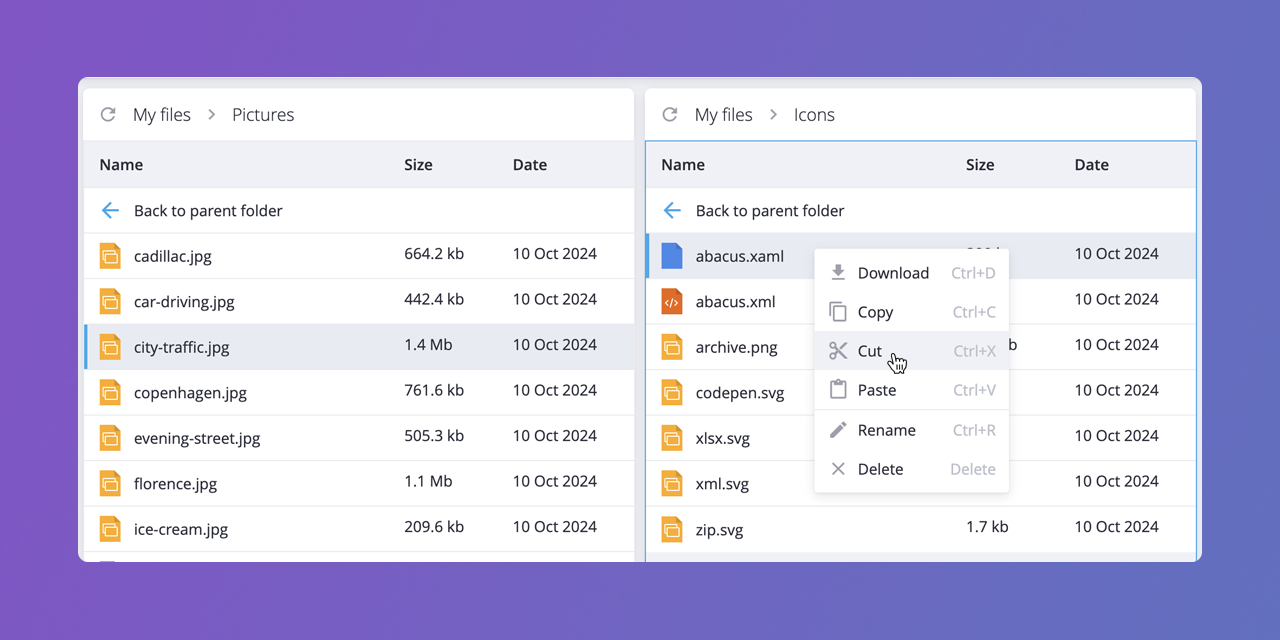Click image icon of codepen.svg

[672, 392]
